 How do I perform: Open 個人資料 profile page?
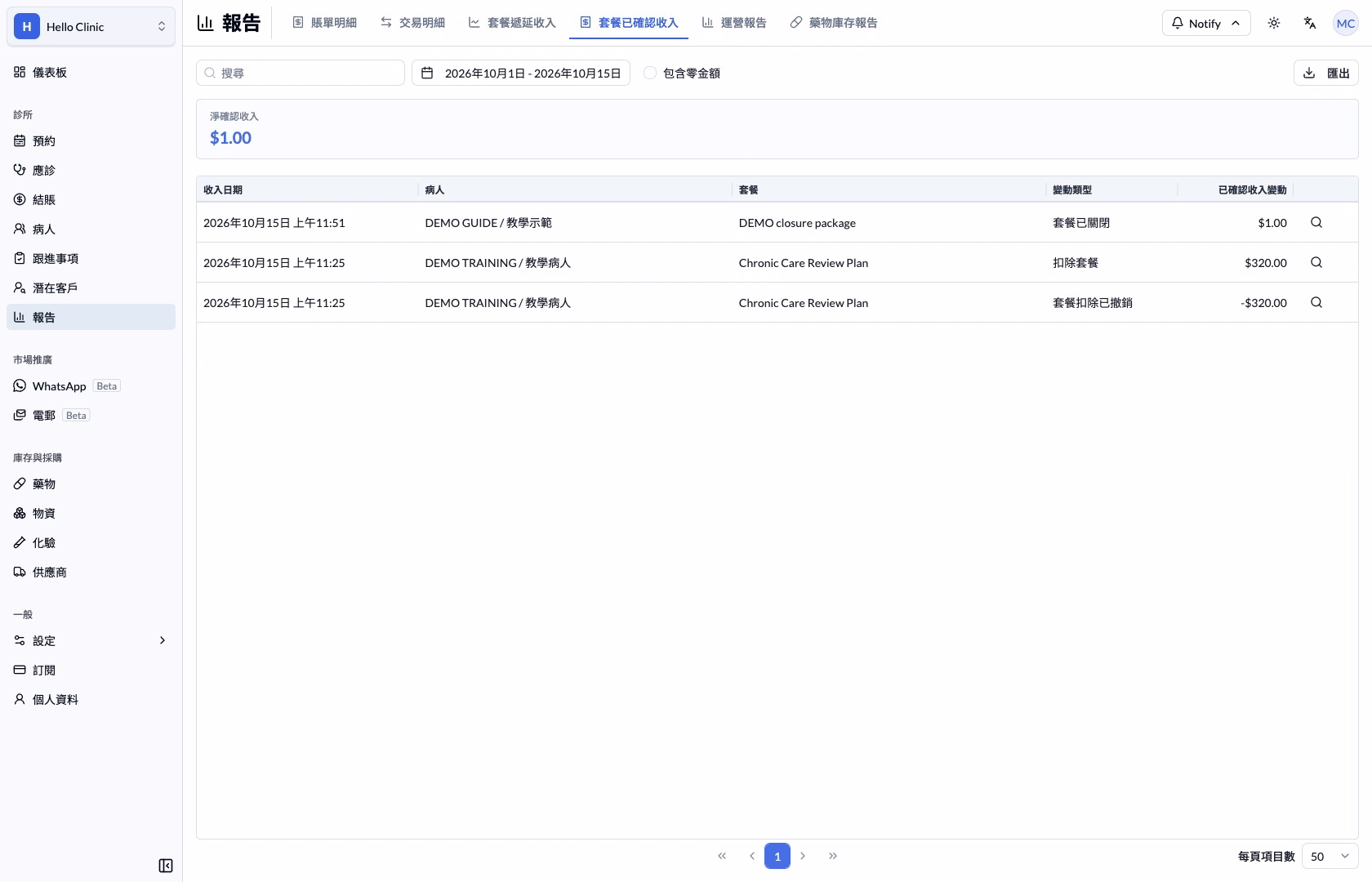pyautogui.click(x=91, y=699)
